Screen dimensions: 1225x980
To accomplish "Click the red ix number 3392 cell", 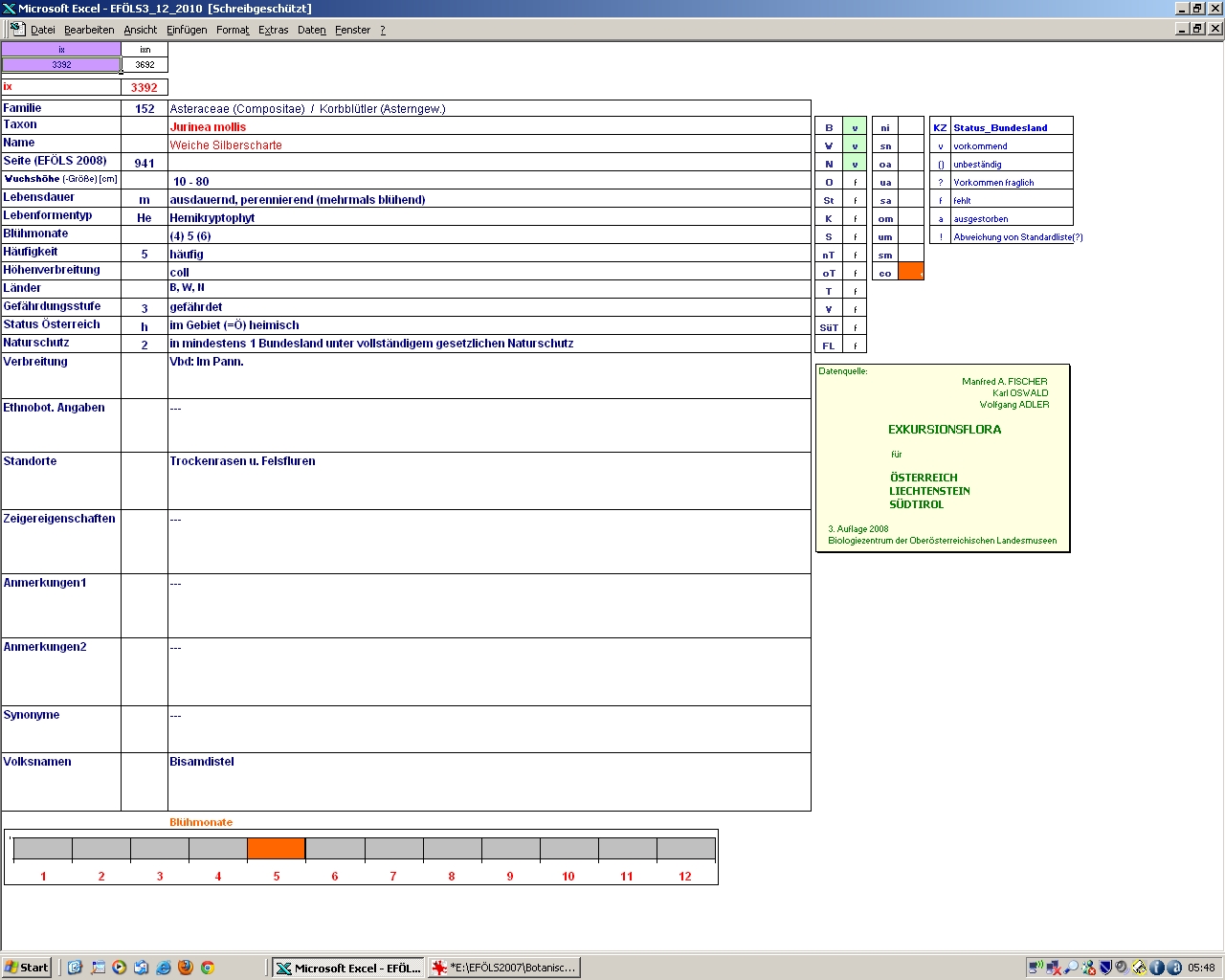I will click(x=145, y=87).
